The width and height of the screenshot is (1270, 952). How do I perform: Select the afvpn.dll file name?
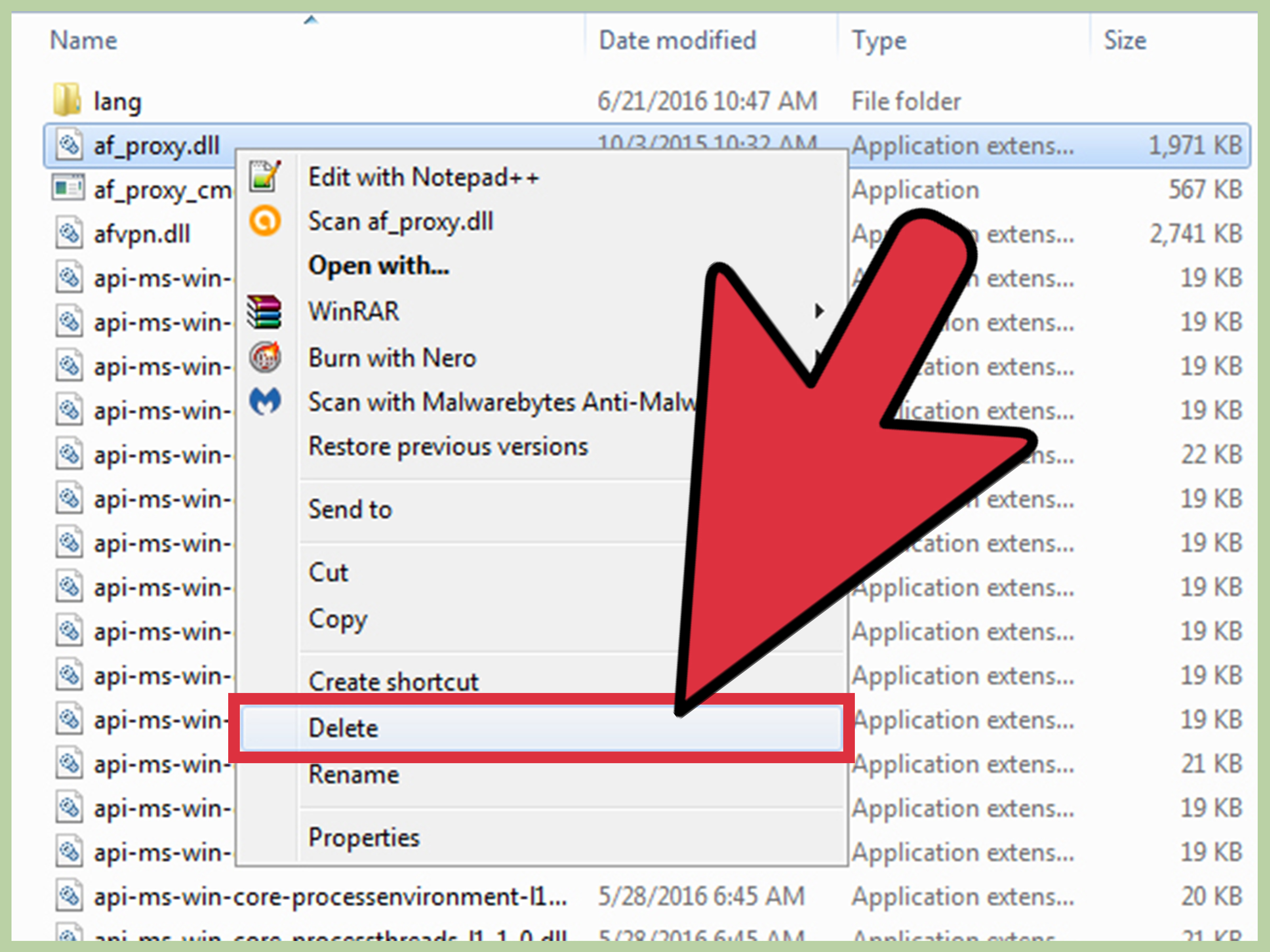click(142, 234)
